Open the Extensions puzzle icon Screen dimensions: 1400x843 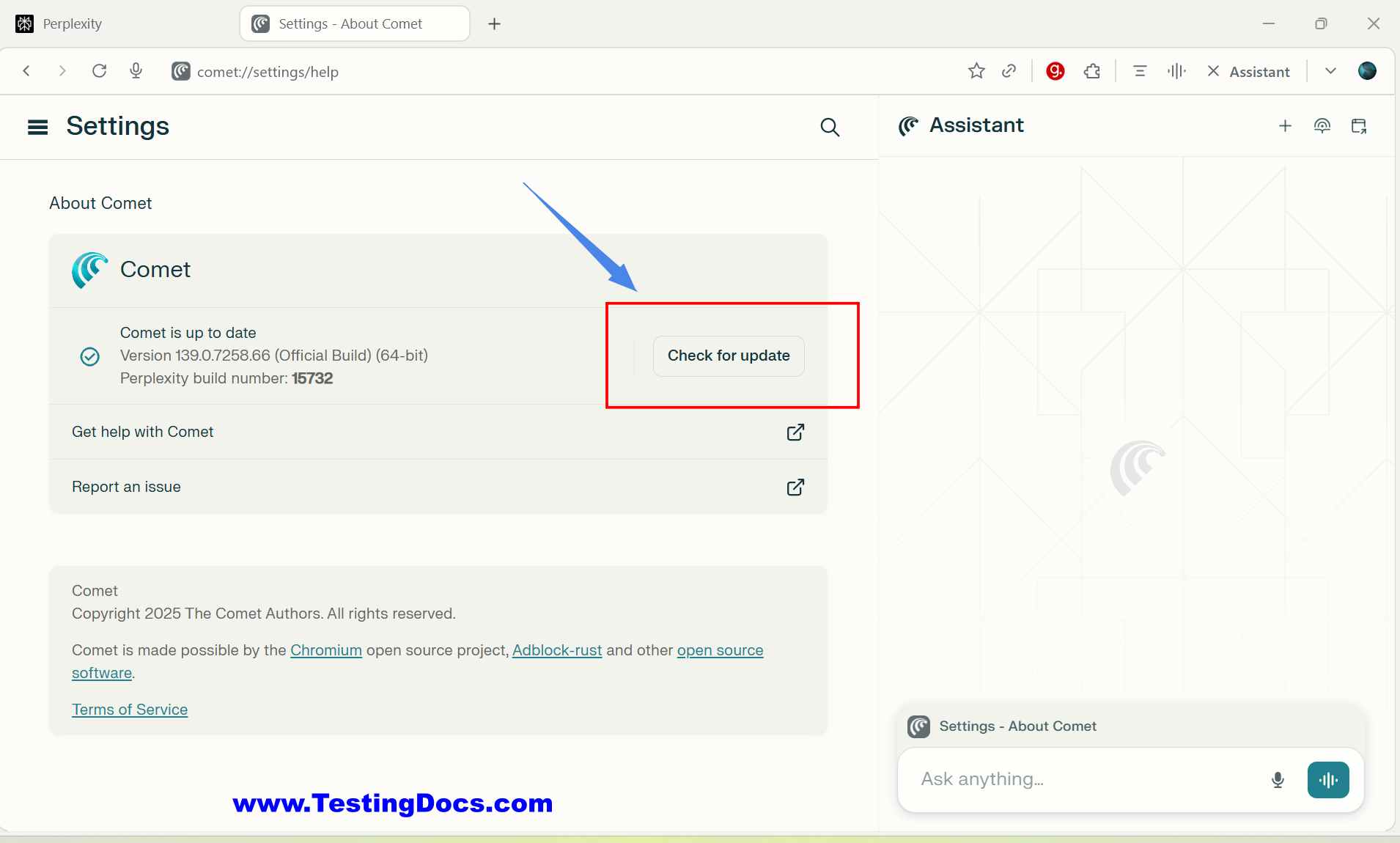point(1092,71)
